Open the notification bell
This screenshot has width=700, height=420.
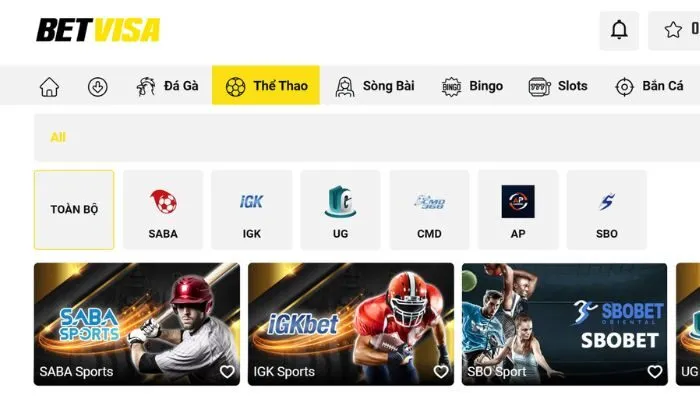(x=619, y=30)
